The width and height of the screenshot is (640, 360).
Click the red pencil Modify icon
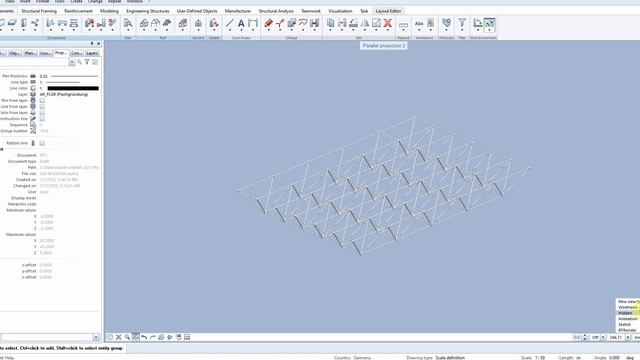[268, 23]
